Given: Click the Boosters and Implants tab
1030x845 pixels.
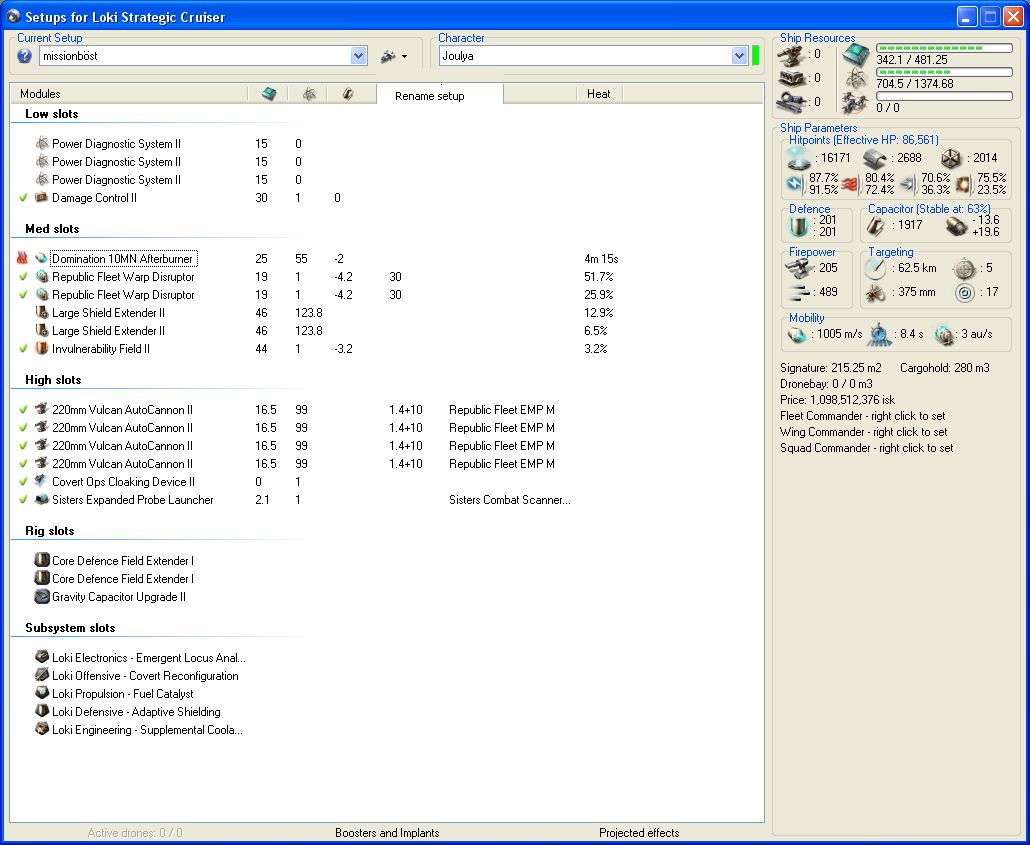Looking at the screenshot, I should (x=387, y=833).
